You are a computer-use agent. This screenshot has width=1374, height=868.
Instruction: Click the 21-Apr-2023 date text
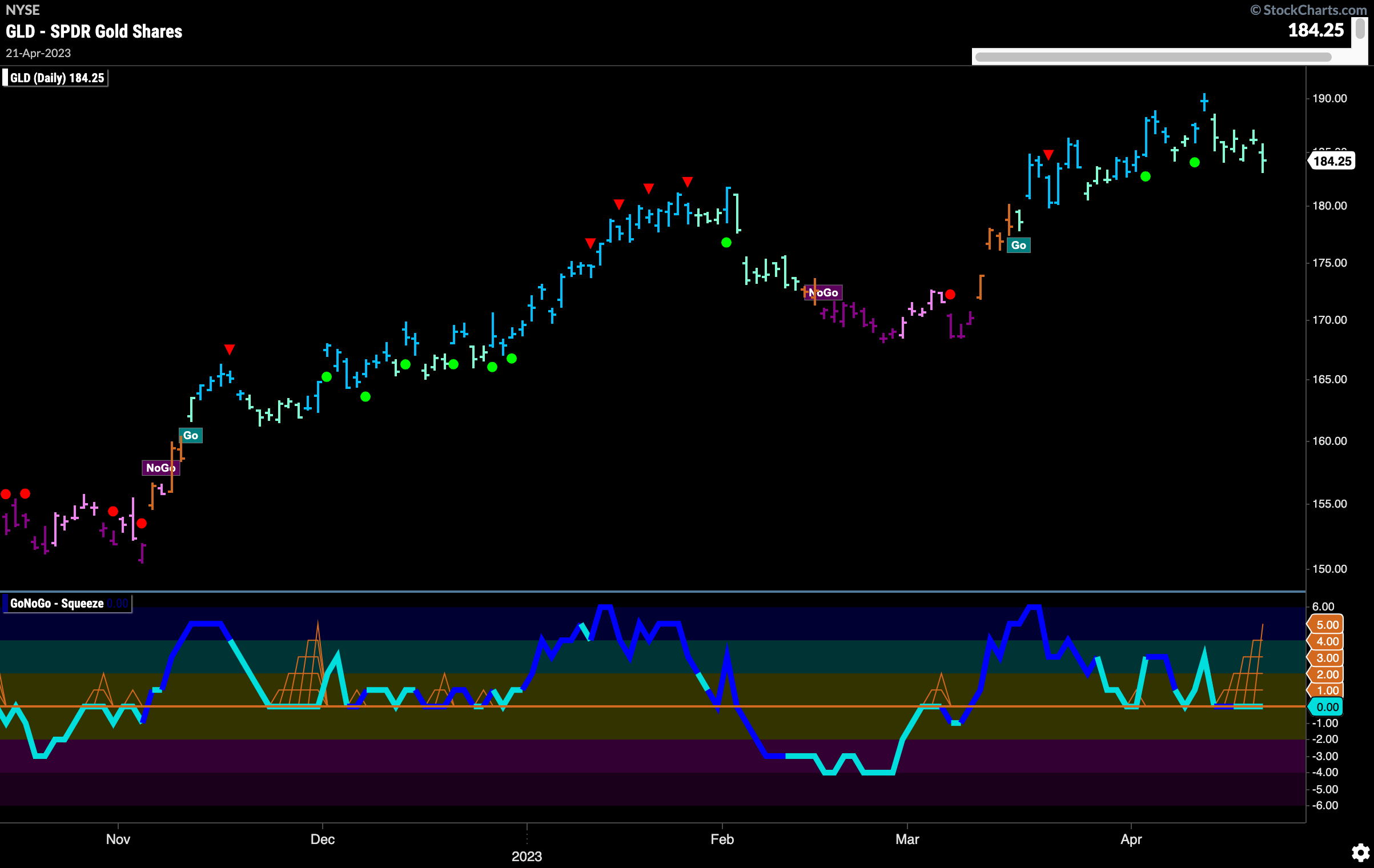[x=38, y=53]
